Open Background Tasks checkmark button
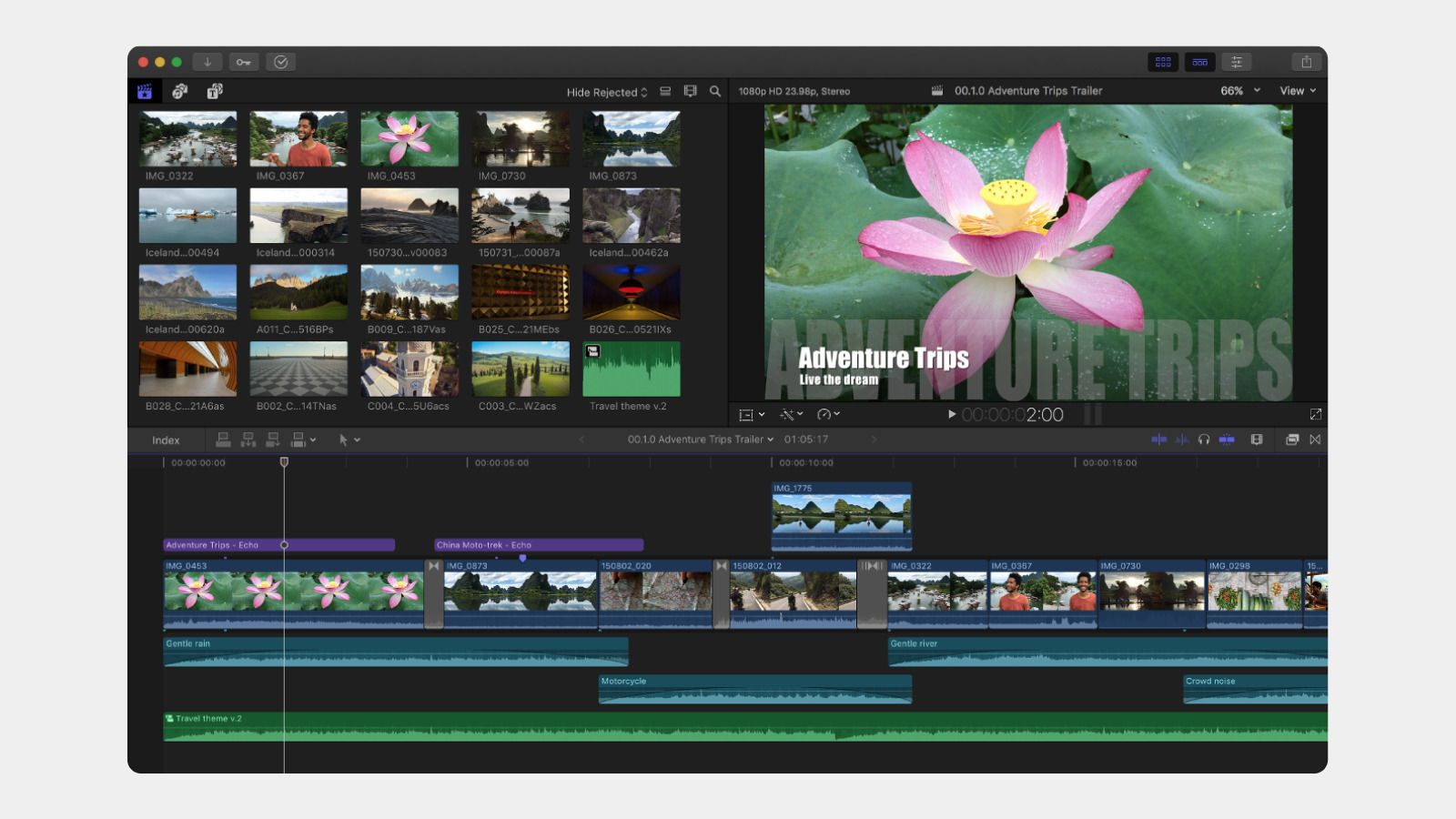 tap(280, 62)
